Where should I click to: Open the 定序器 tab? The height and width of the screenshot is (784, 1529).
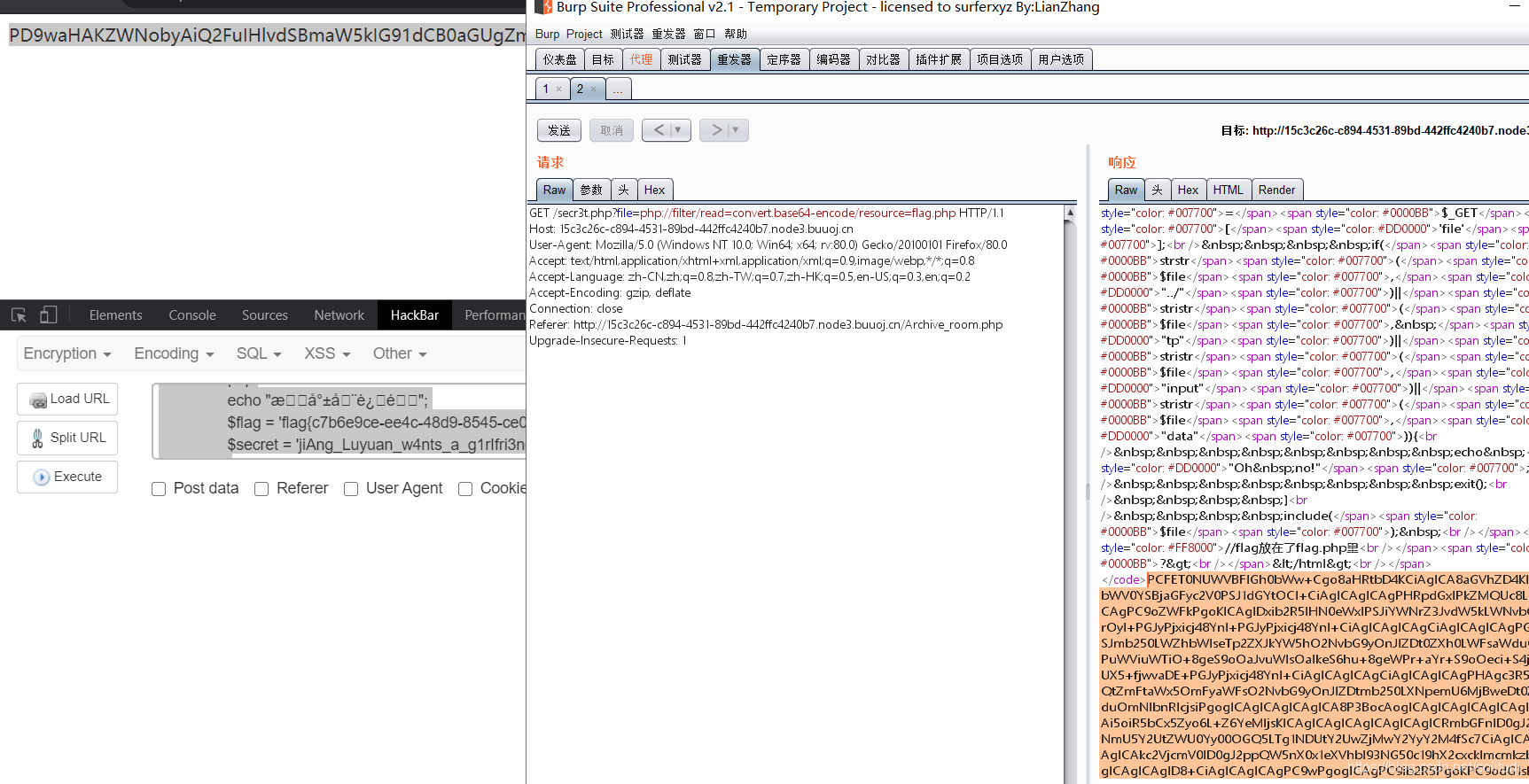click(x=784, y=59)
